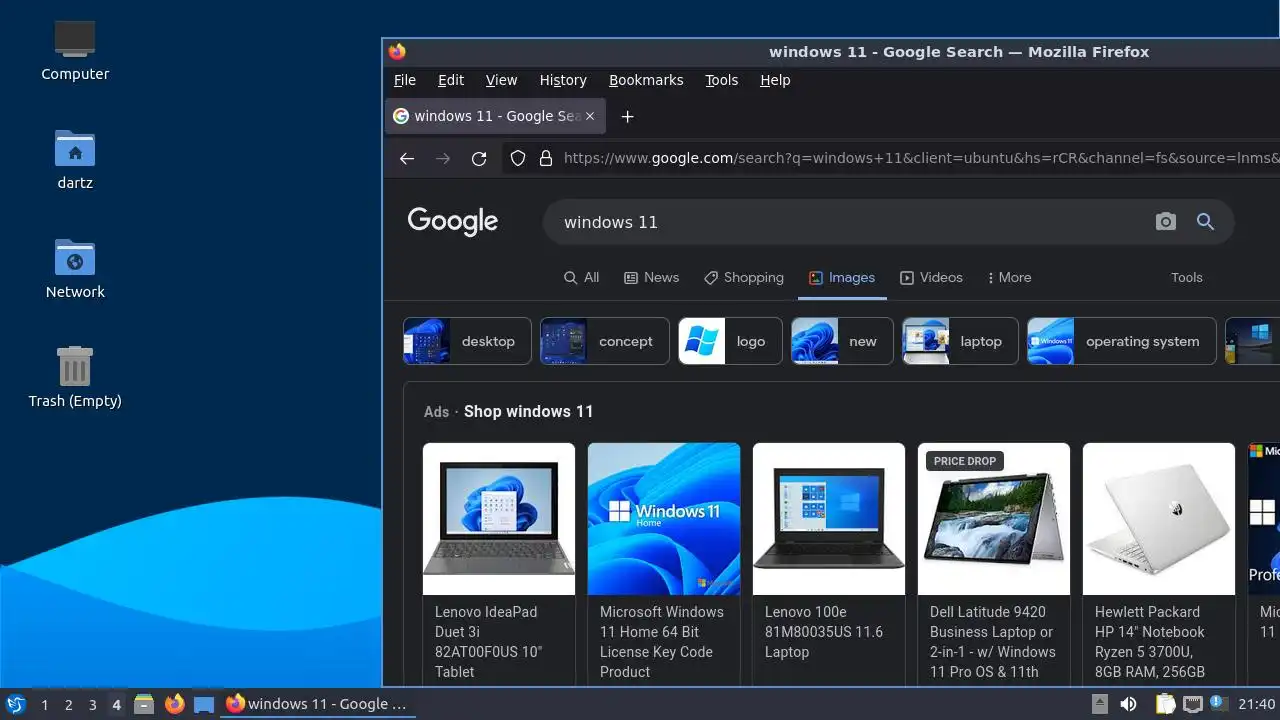Image resolution: width=1280 pixels, height=720 pixels.
Task: Open the Bookmarks menu
Action: tap(646, 80)
